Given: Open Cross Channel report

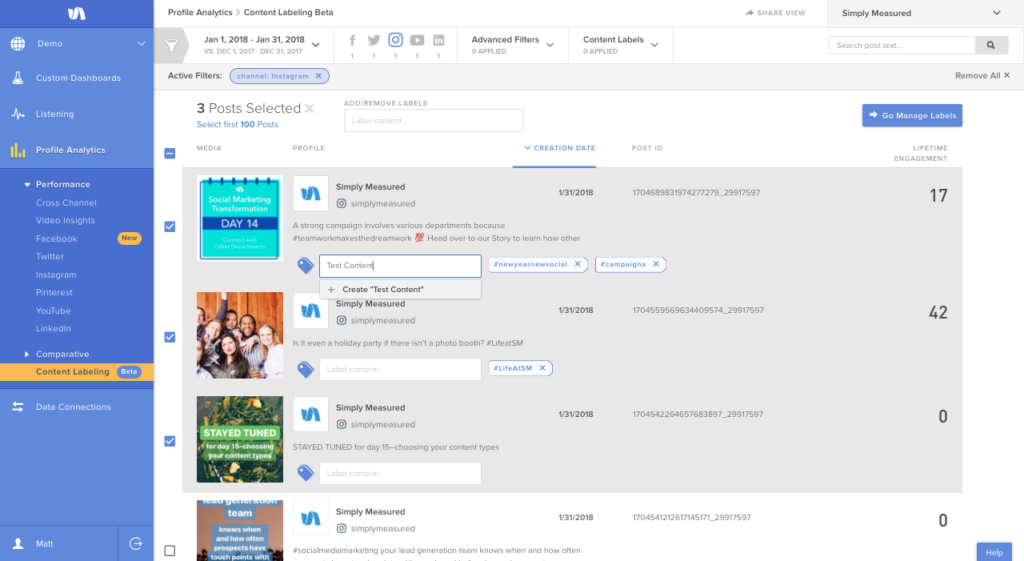Looking at the screenshot, I should [66, 203].
